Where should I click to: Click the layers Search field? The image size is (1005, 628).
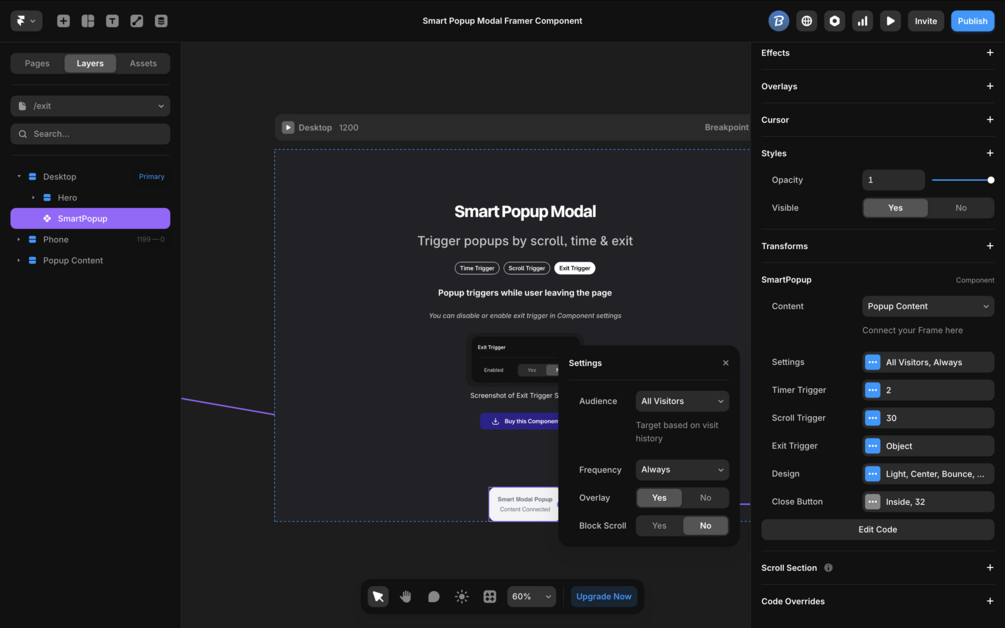click(90, 134)
